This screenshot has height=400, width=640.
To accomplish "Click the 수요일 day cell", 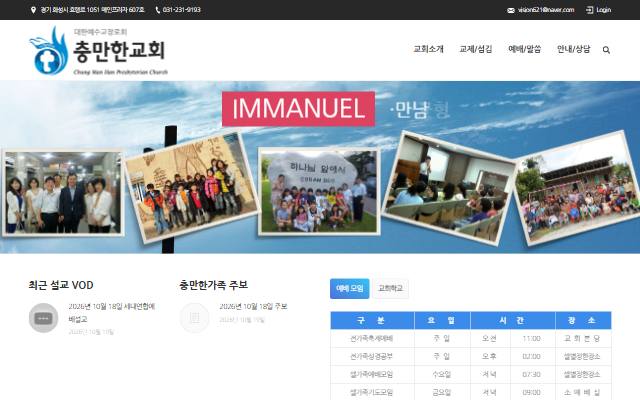I will [x=442, y=374].
